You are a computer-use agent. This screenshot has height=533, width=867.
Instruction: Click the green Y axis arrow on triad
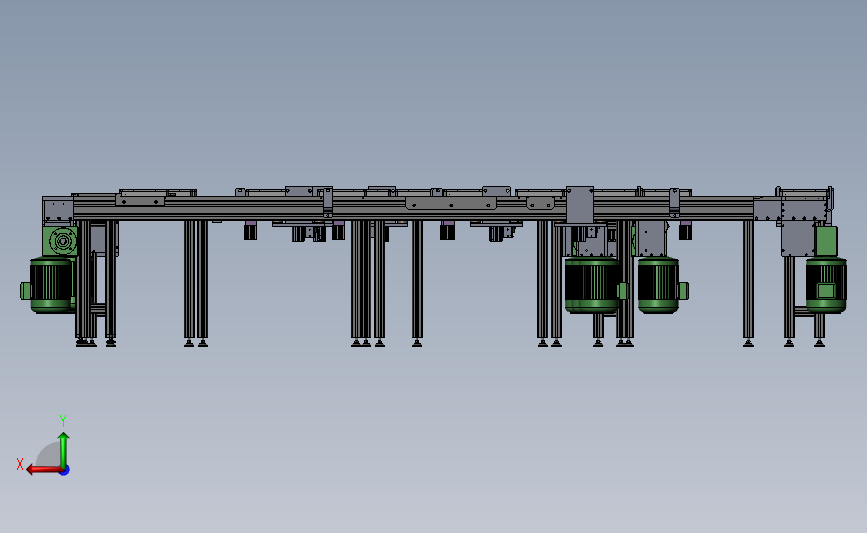64,449
